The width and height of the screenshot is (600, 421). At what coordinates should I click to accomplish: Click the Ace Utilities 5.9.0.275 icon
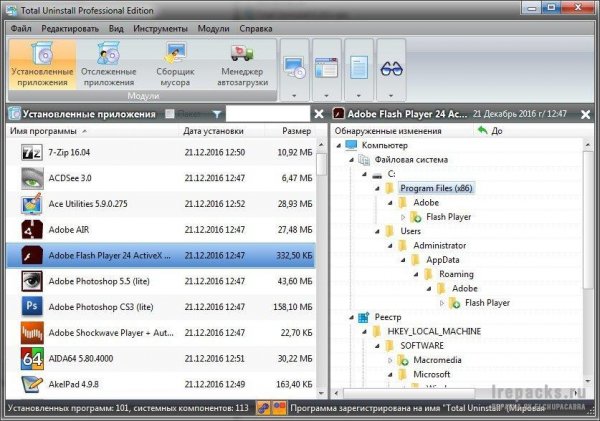coord(32,204)
